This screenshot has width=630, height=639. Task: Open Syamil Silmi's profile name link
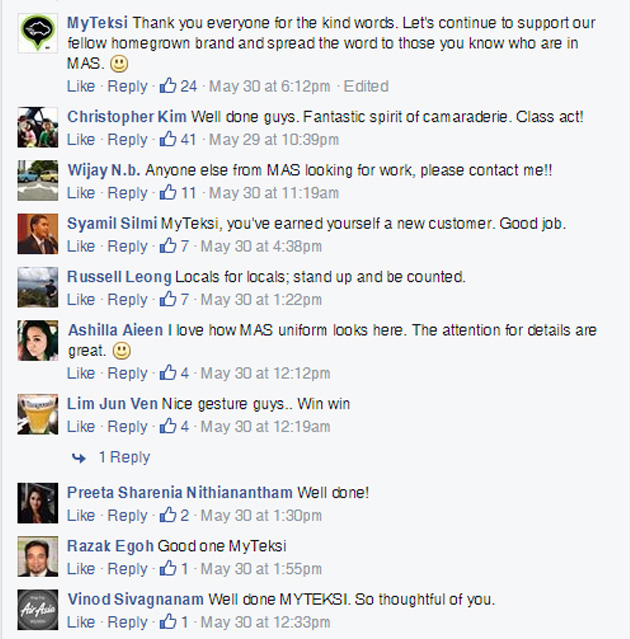(x=112, y=224)
